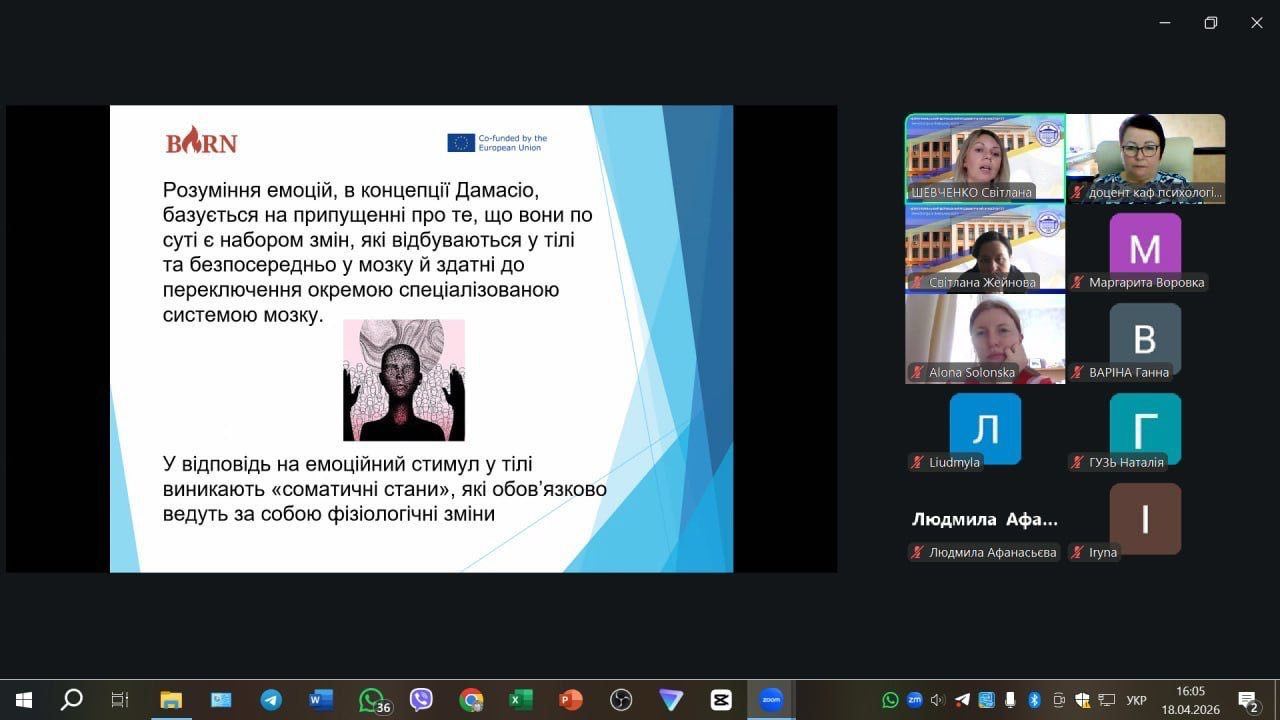The image size is (1280, 720).
Task: Click the shared presentation slide
Action: (x=421, y=338)
